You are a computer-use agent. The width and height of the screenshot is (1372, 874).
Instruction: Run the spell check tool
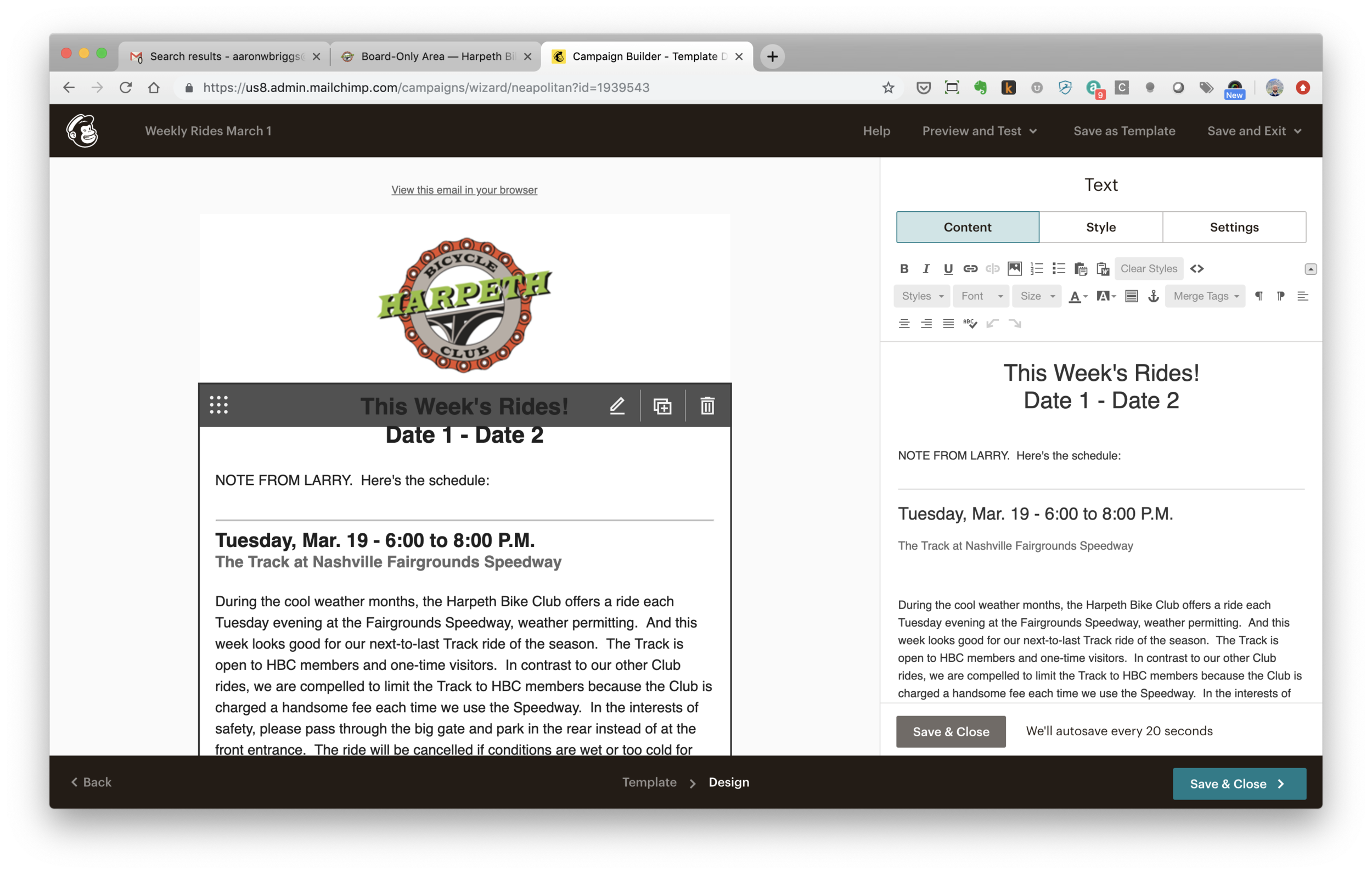click(970, 324)
